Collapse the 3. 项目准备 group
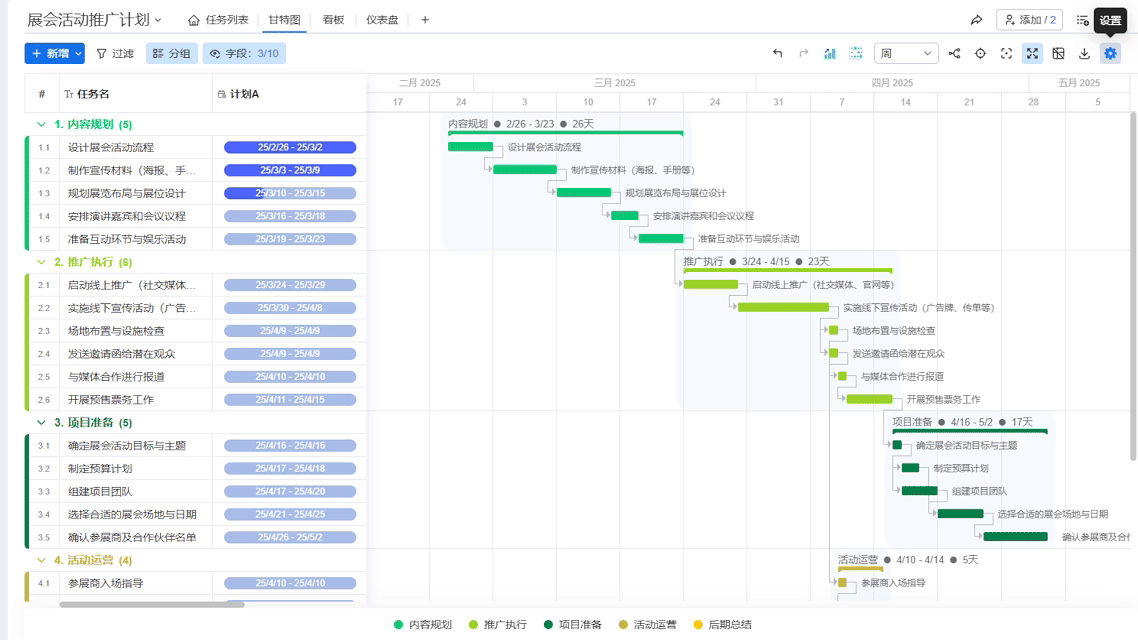 (41, 423)
